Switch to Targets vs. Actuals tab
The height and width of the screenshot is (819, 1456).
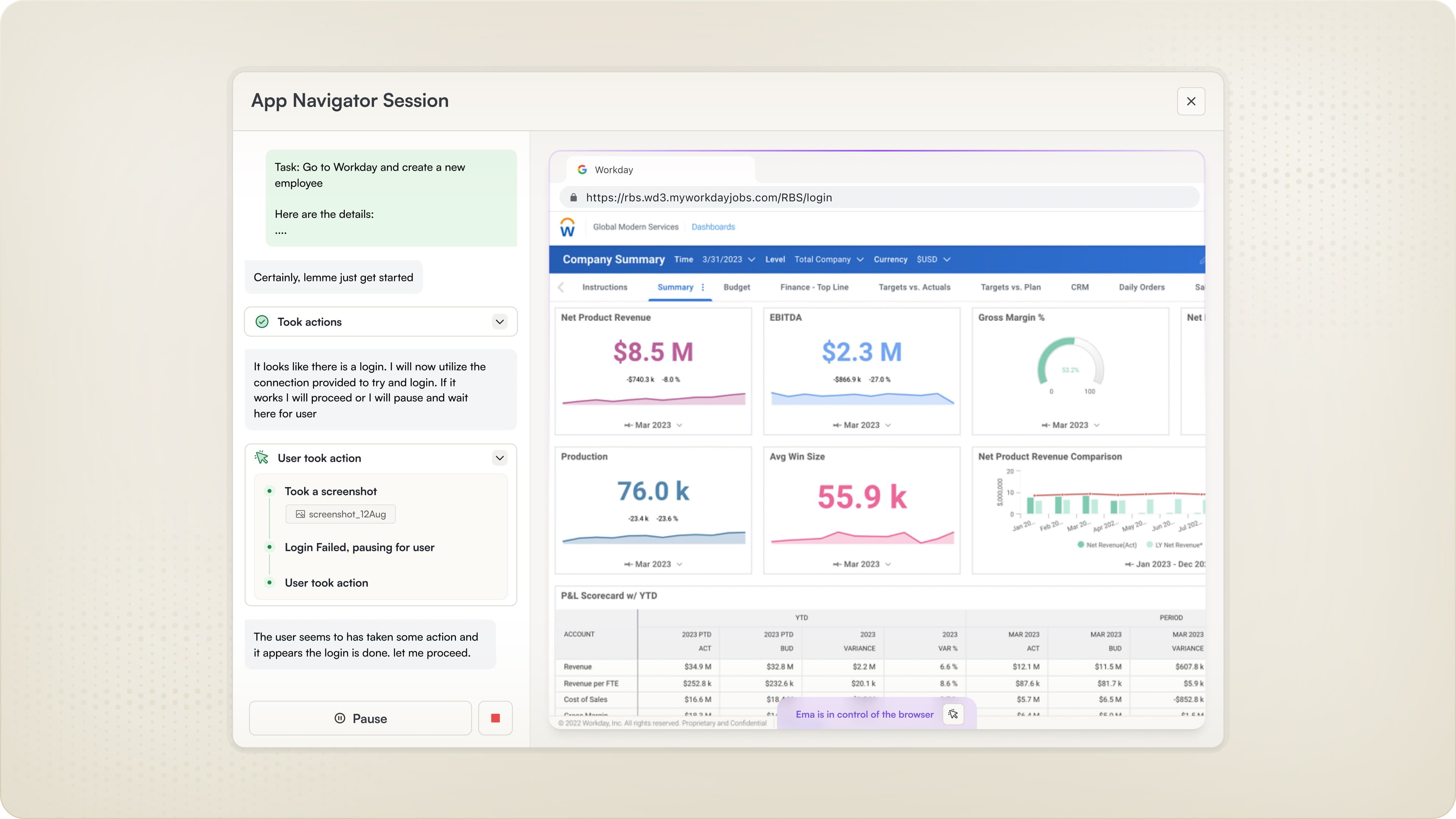pyautogui.click(x=914, y=287)
